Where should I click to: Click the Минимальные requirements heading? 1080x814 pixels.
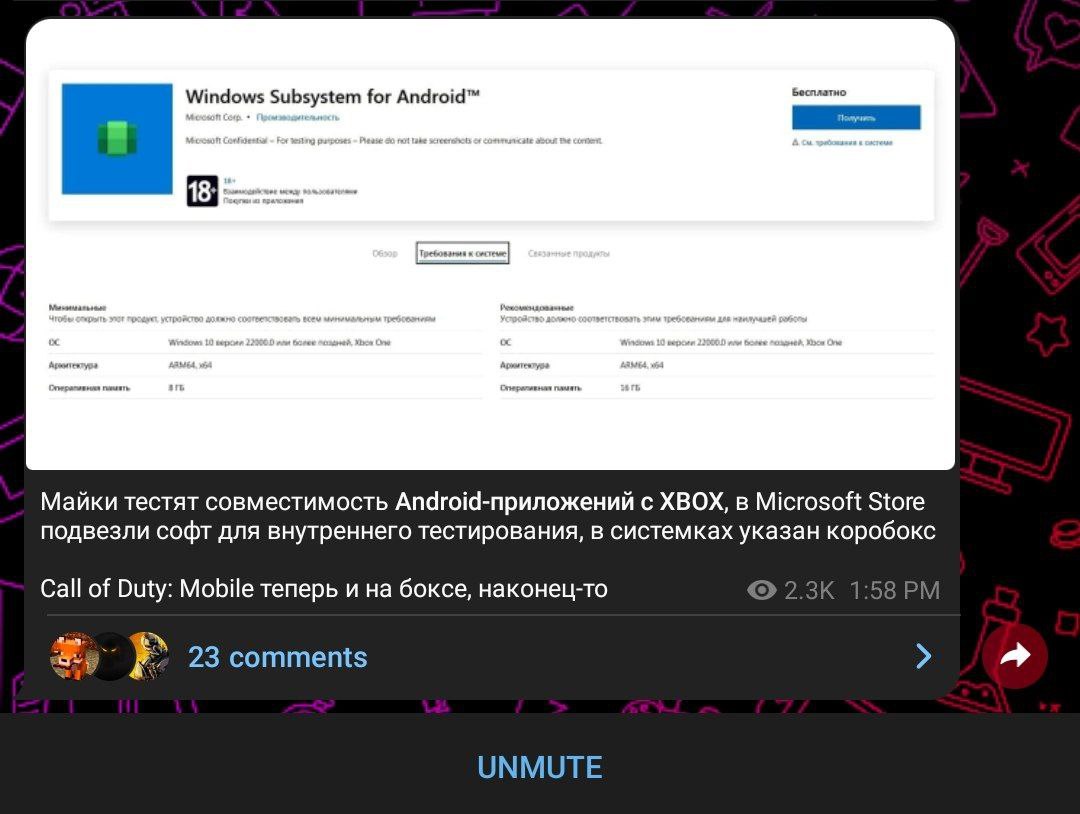point(77,307)
